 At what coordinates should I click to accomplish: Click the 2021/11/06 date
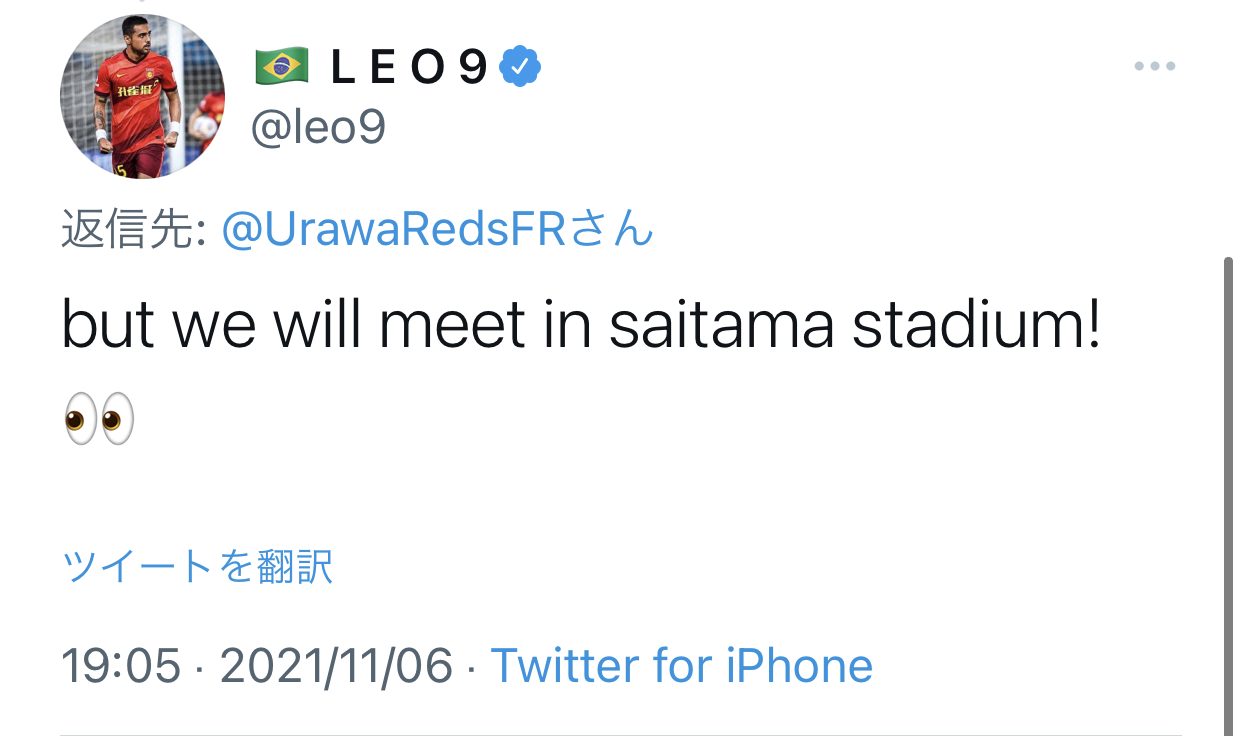(336, 665)
